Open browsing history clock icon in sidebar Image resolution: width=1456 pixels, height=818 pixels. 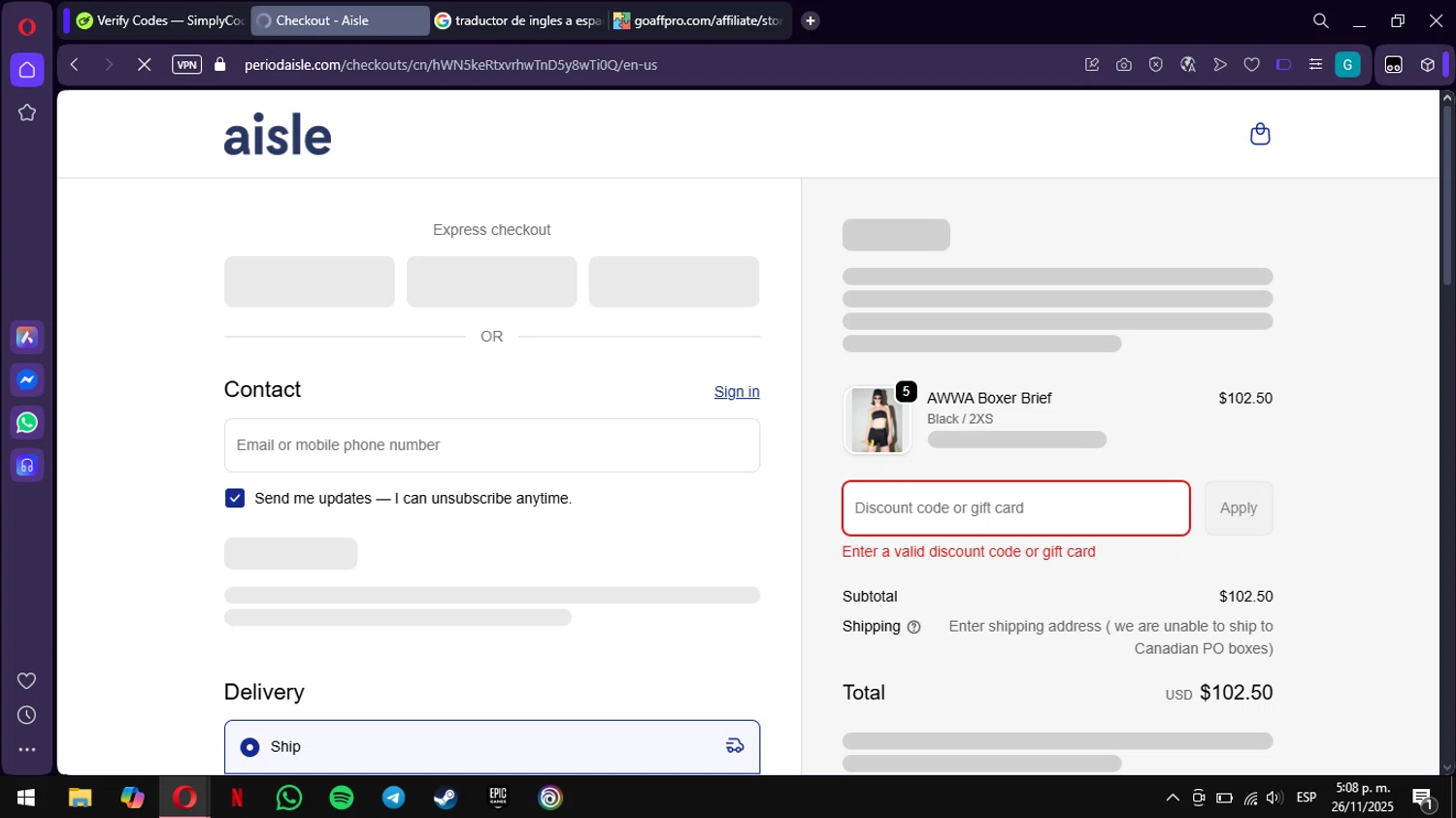coord(27,715)
